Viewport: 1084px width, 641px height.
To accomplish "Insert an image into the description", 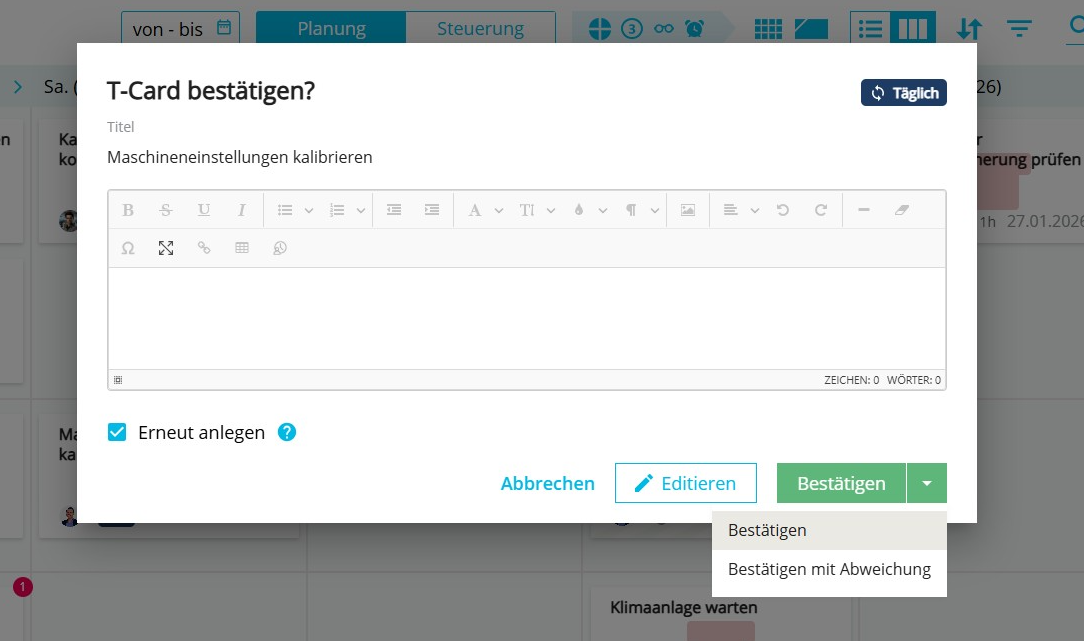I will [688, 210].
